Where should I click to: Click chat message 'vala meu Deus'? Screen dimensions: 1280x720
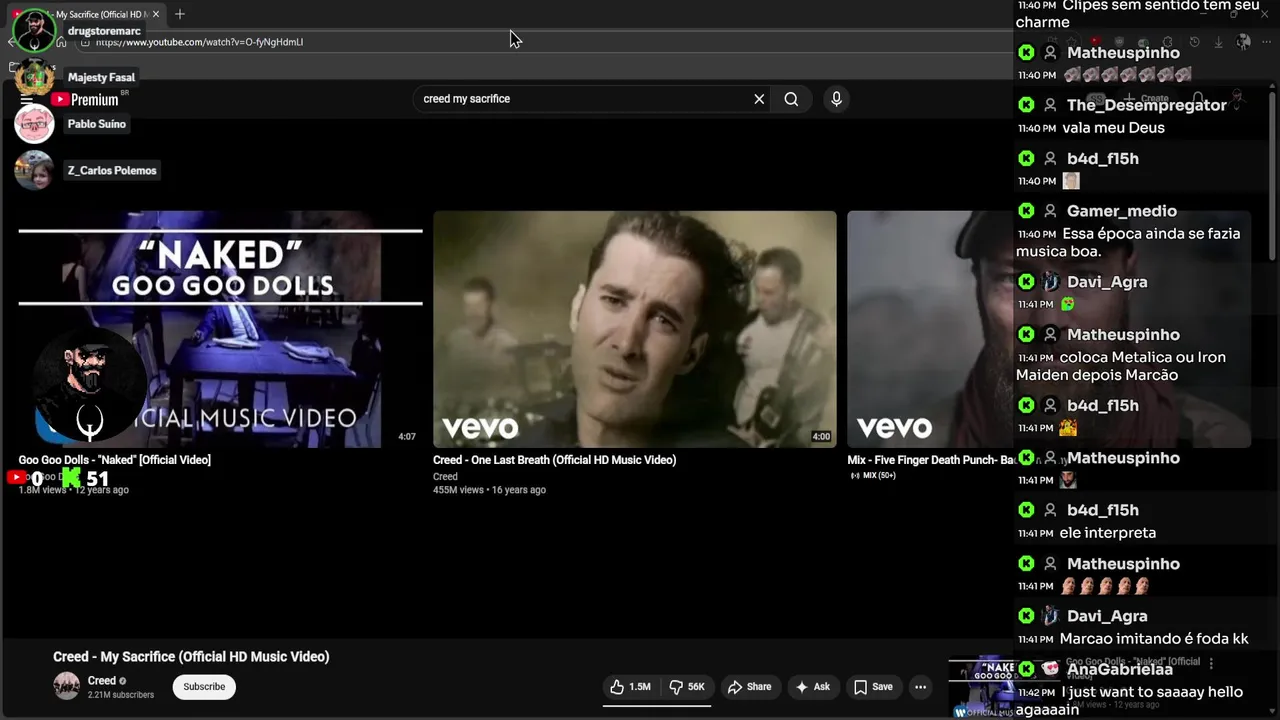(x=1114, y=128)
